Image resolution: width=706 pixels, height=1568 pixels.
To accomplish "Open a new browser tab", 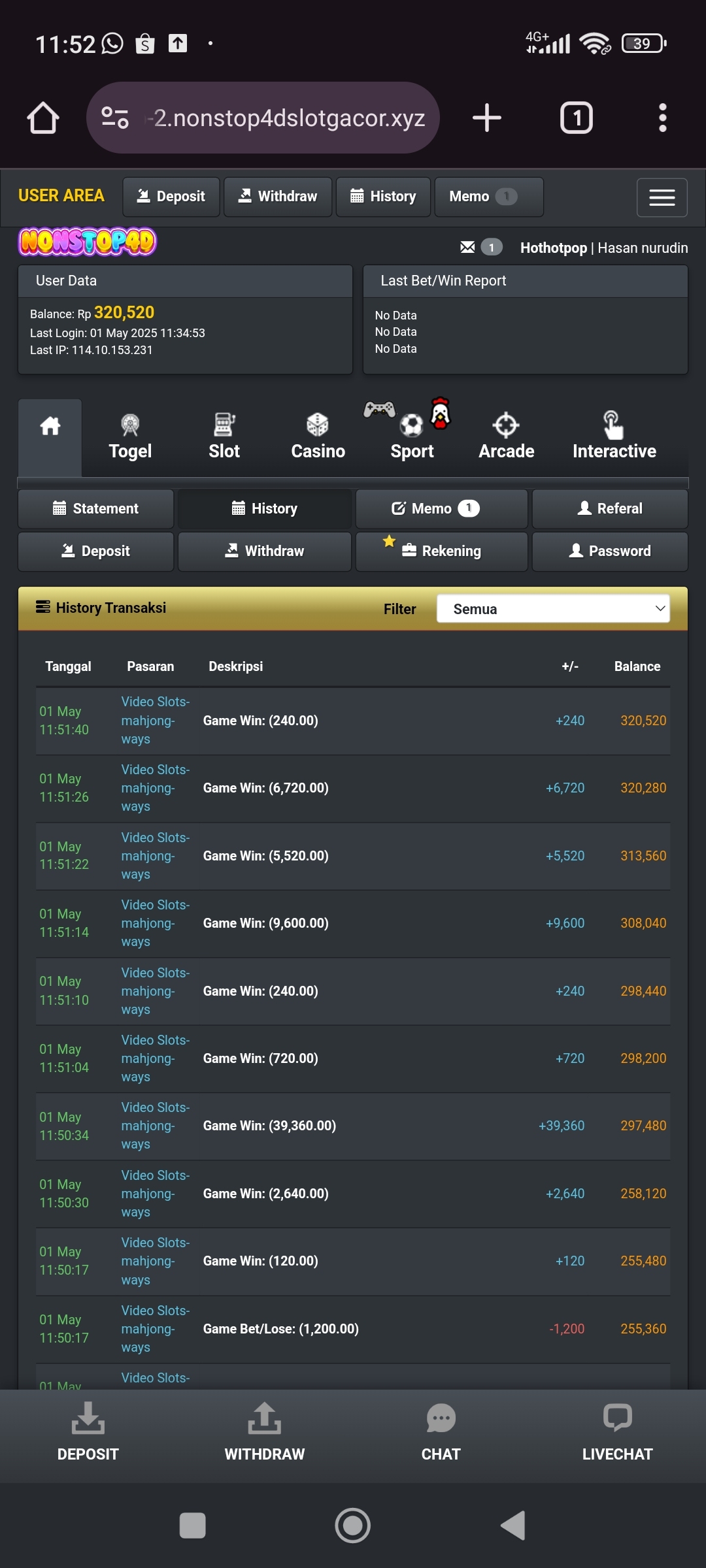I will [x=486, y=118].
